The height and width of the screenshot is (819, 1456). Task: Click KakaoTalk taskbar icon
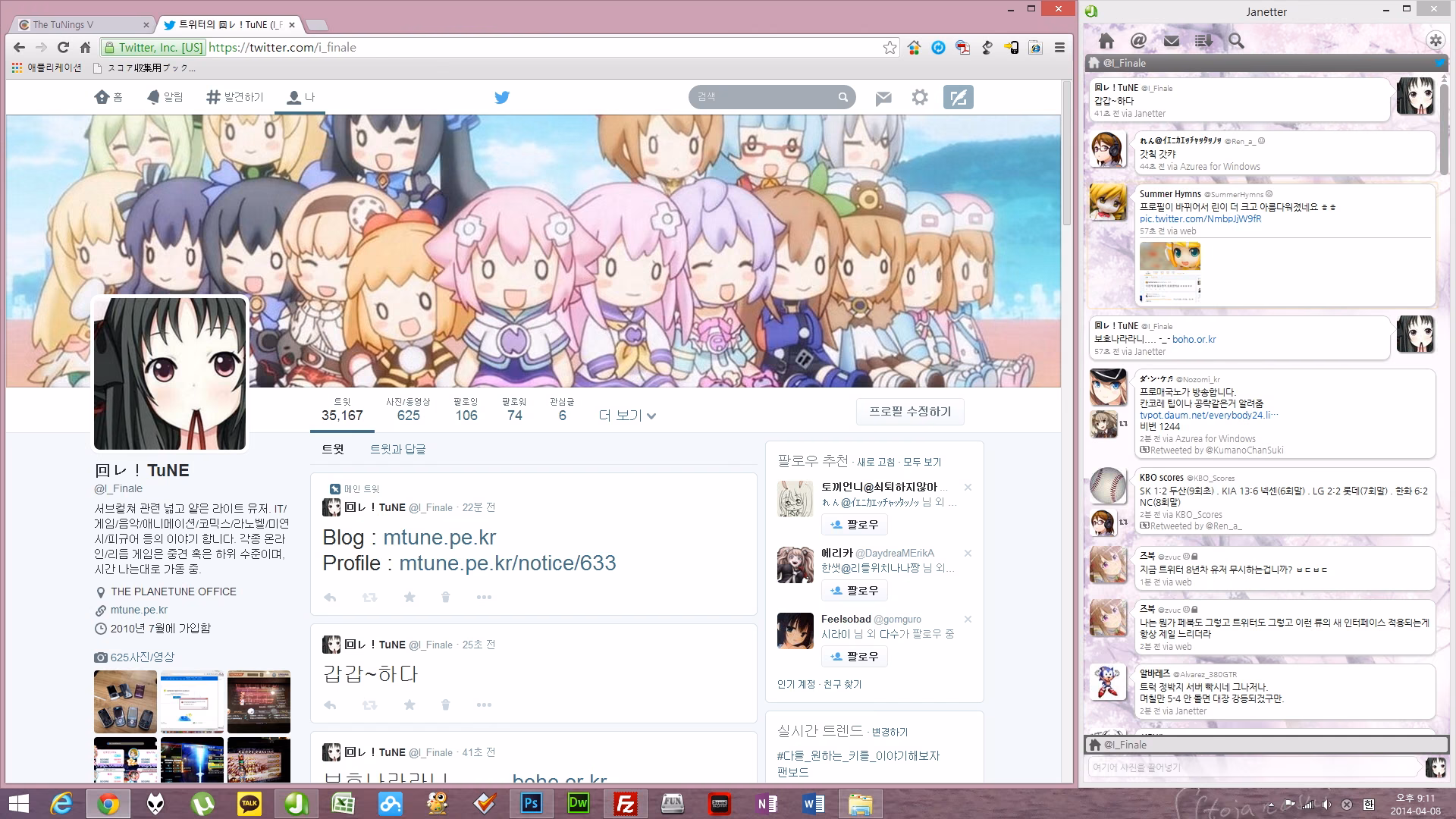(249, 803)
